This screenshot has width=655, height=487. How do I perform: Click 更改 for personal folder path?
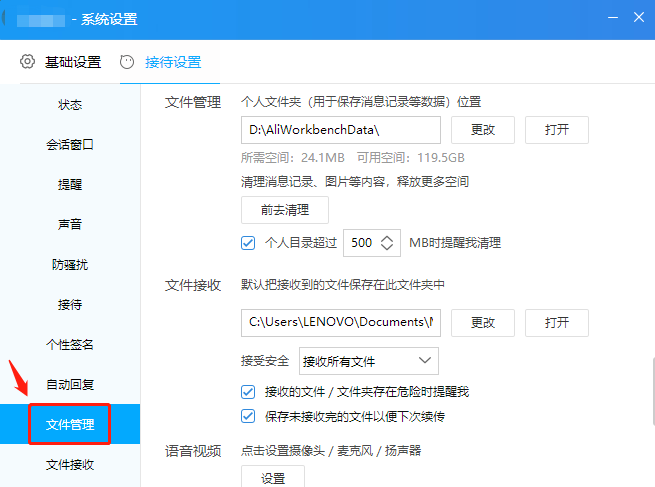[x=483, y=130]
